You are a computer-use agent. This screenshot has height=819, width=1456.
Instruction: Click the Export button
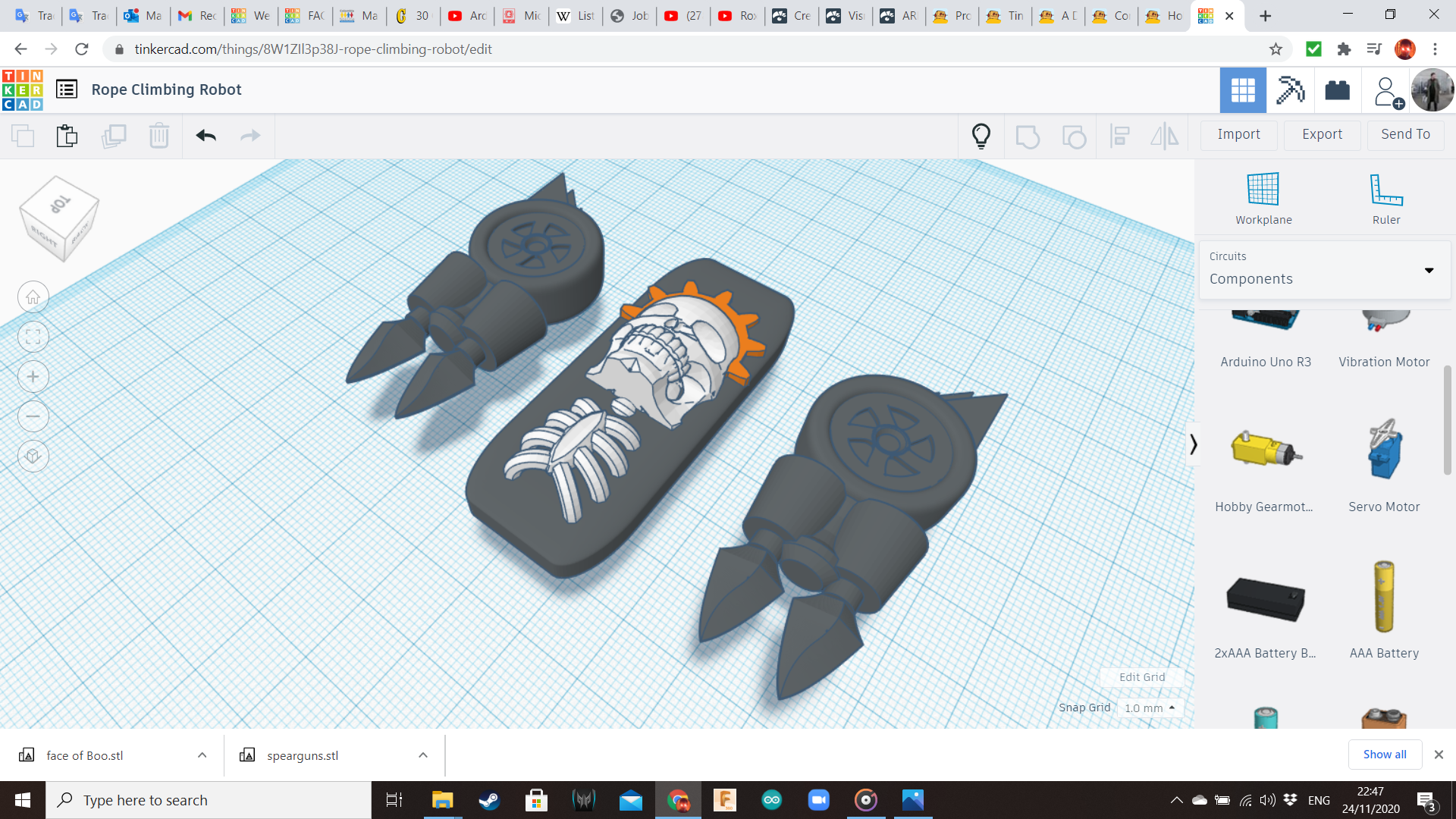point(1322,134)
